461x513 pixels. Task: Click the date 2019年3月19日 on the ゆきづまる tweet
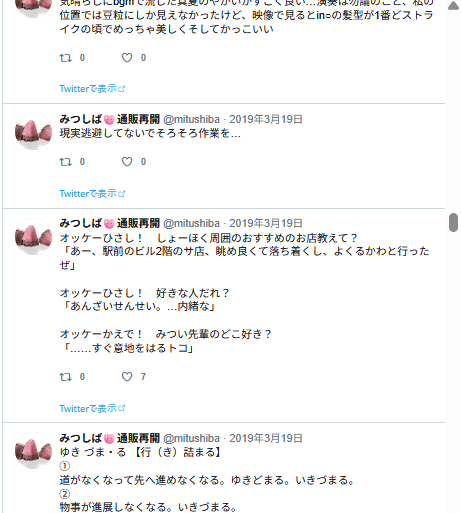pos(266,438)
